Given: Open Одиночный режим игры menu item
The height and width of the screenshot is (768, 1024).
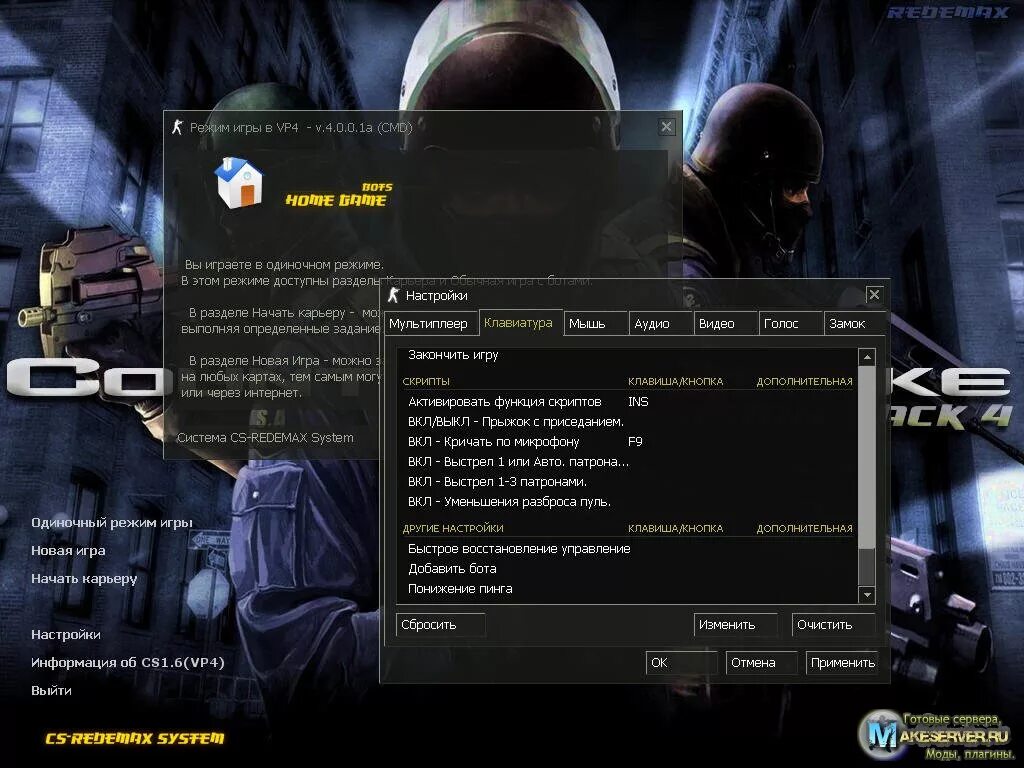Looking at the screenshot, I should click(112, 522).
